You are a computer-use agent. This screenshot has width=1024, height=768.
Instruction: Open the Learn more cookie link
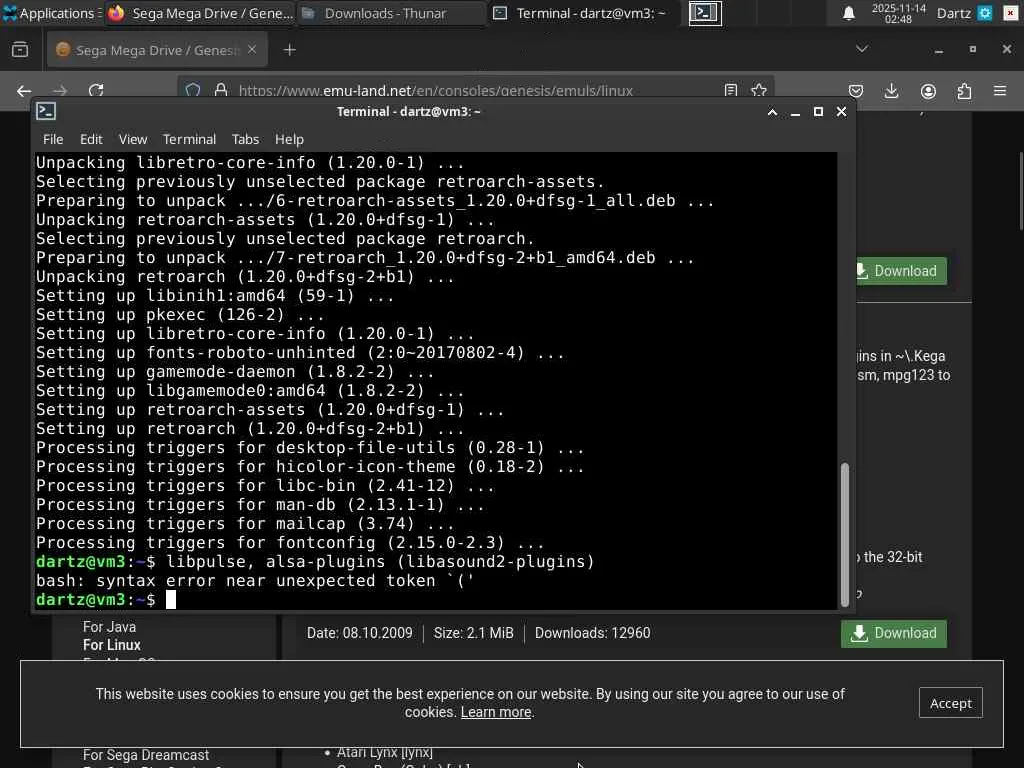(496, 712)
